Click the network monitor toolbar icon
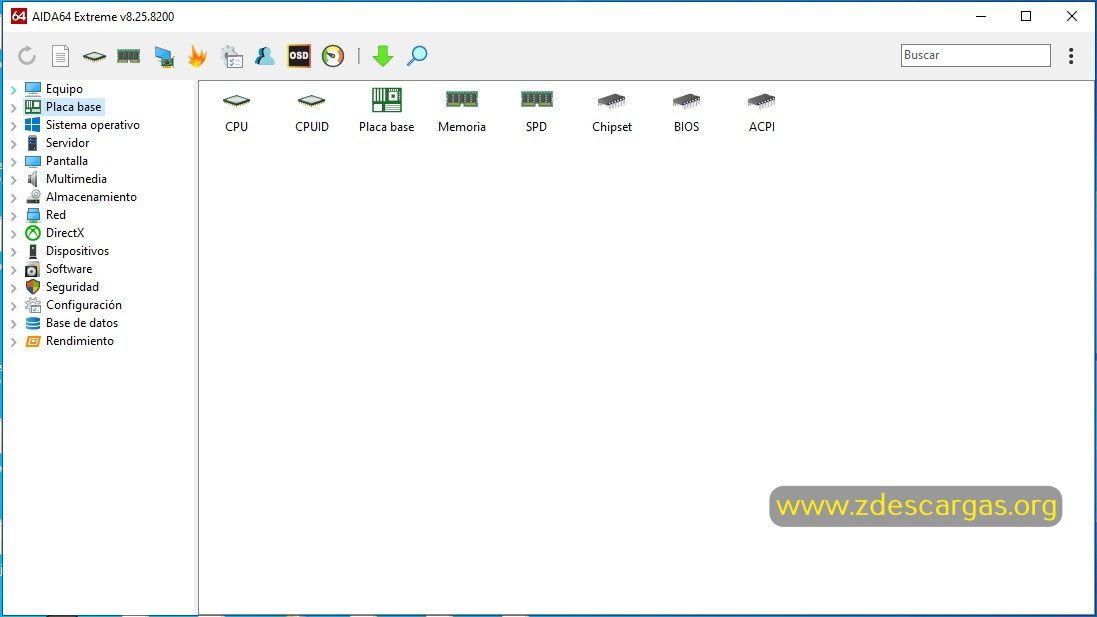The image size is (1097, 617). click(164, 56)
